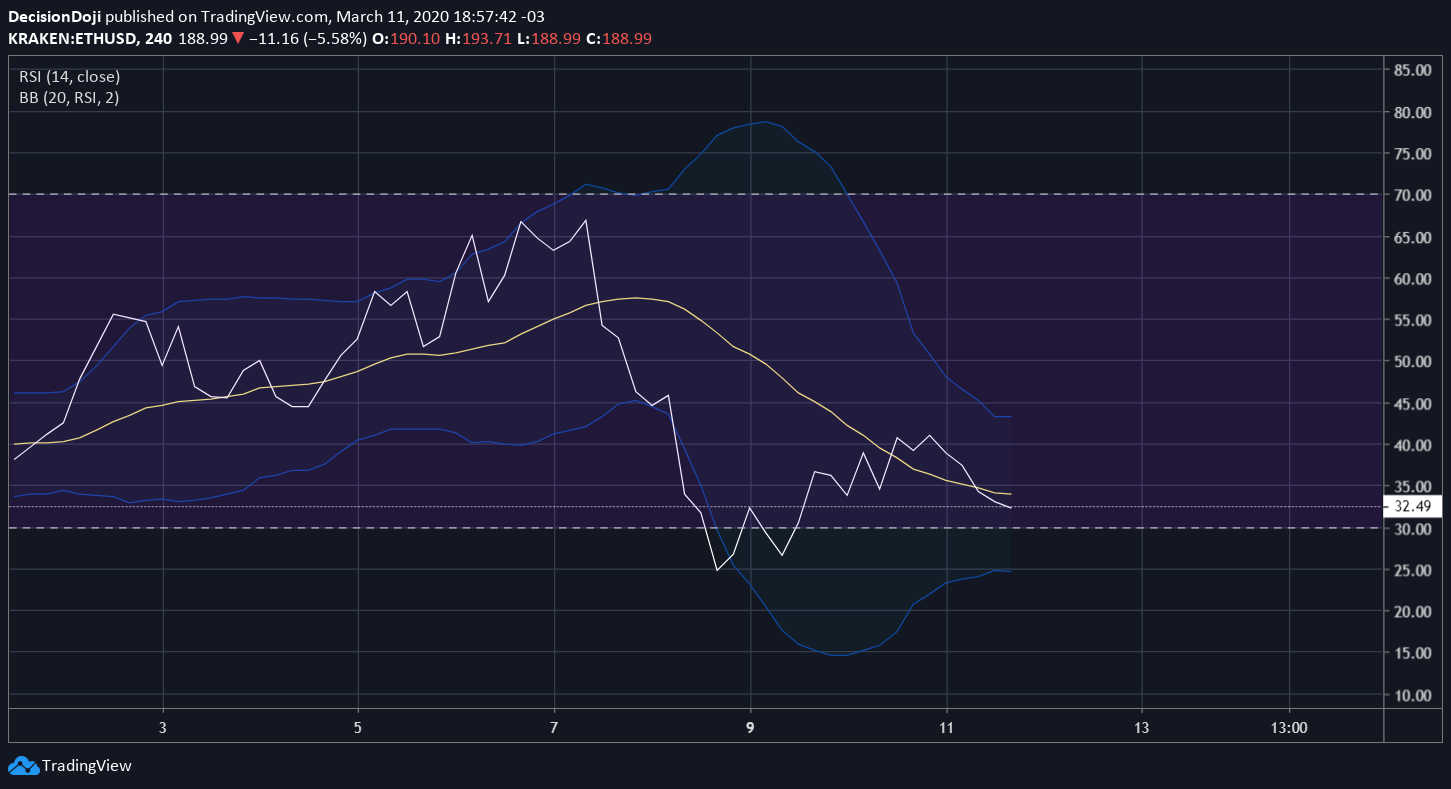Select the RSI (14, close) indicator label
This screenshot has width=1451, height=789.
coord(69,76)
